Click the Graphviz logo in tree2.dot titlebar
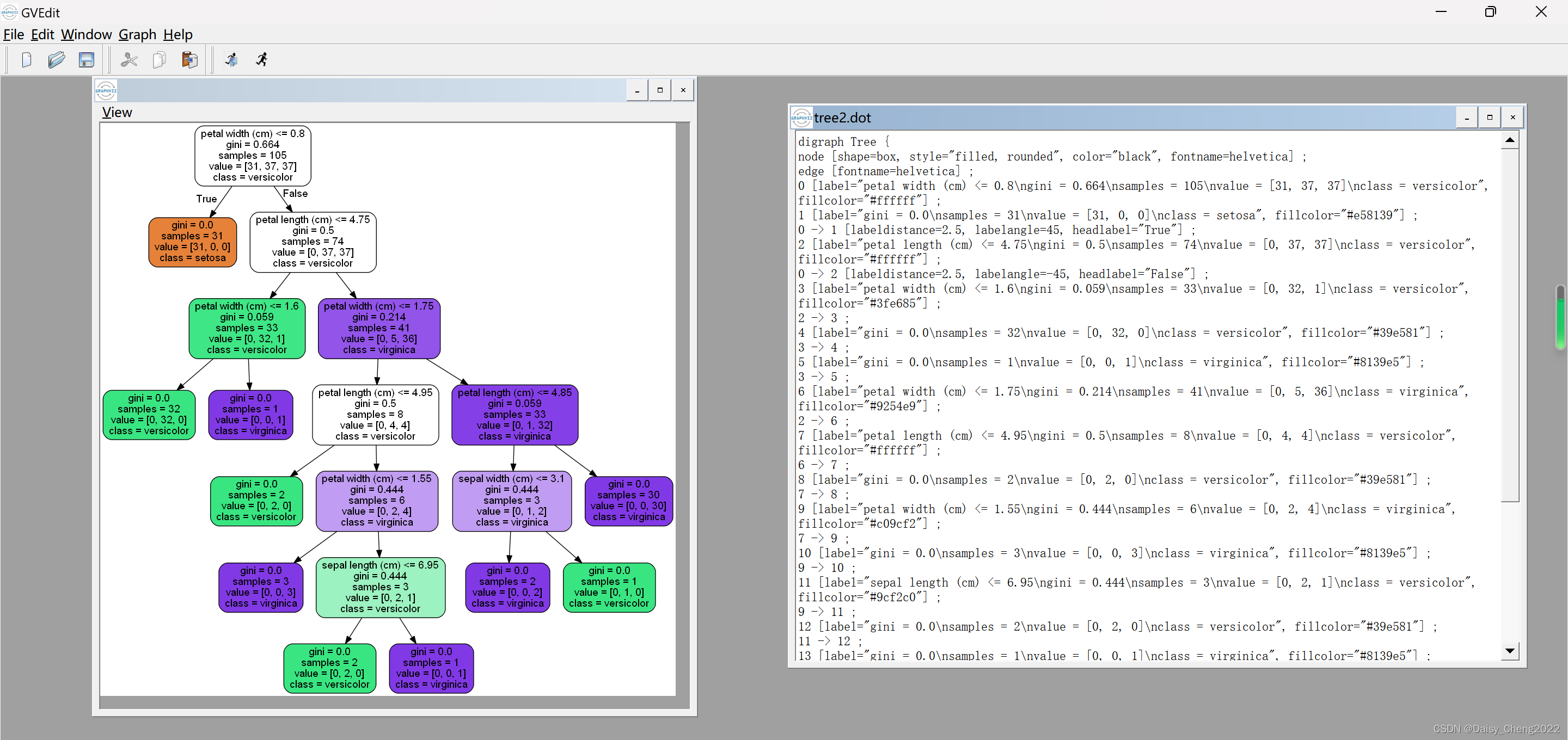This screenshot has height=740, width=1568. coord(801,118)
